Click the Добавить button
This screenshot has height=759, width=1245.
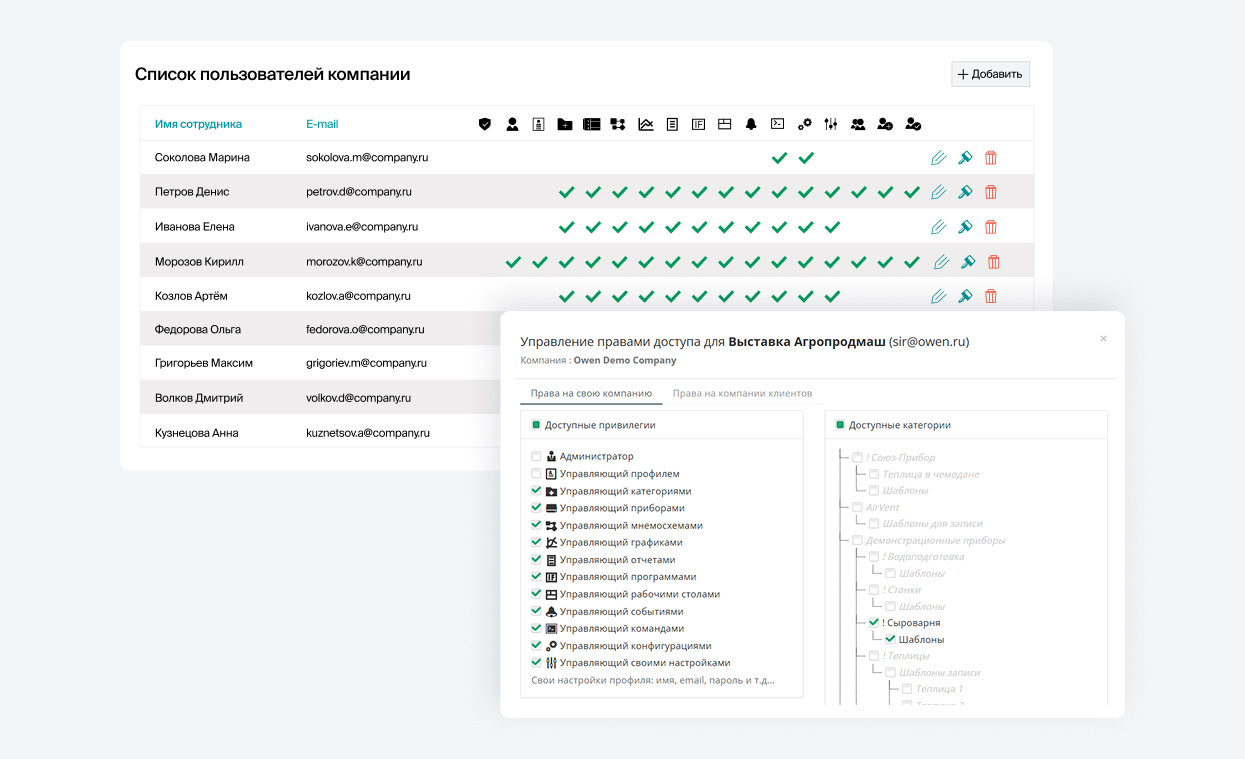990,74
